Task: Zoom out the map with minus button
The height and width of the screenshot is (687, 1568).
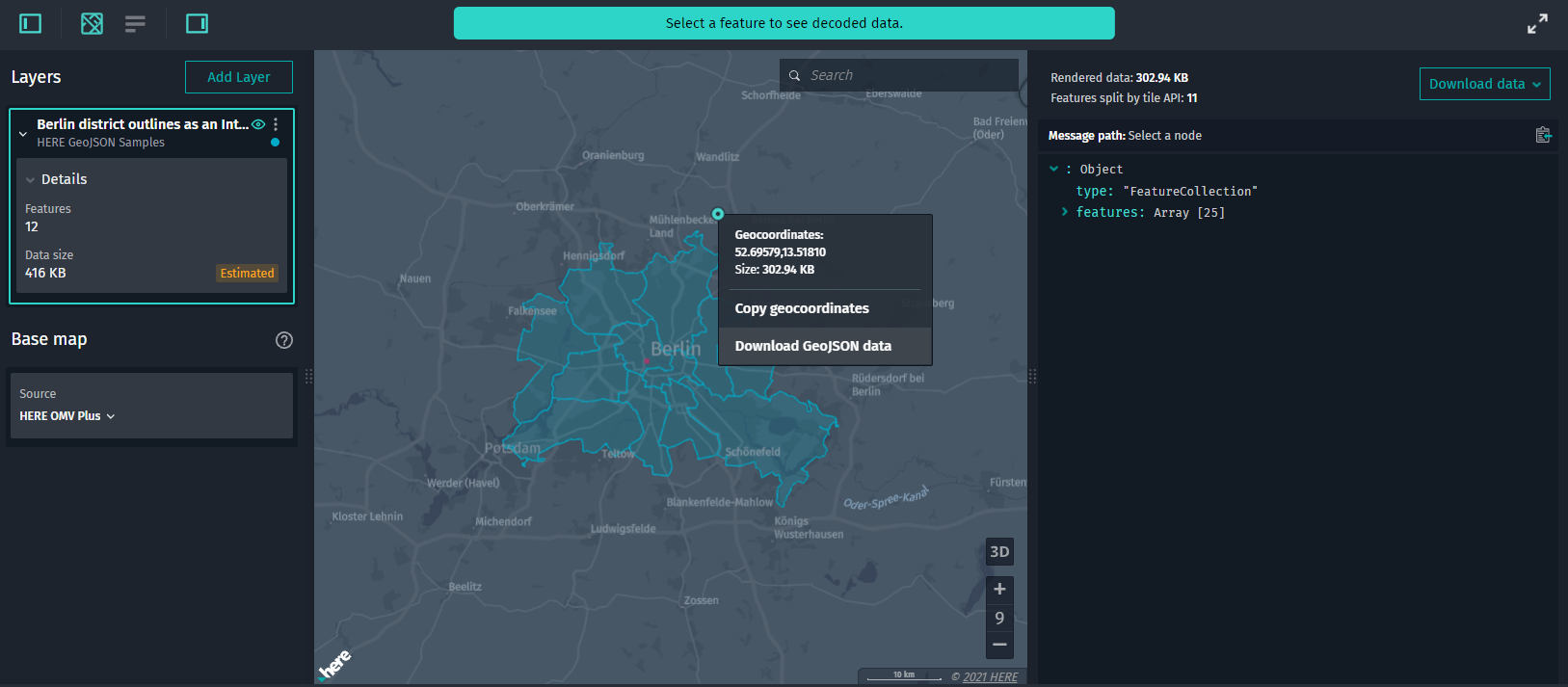Action: point(999,645)
